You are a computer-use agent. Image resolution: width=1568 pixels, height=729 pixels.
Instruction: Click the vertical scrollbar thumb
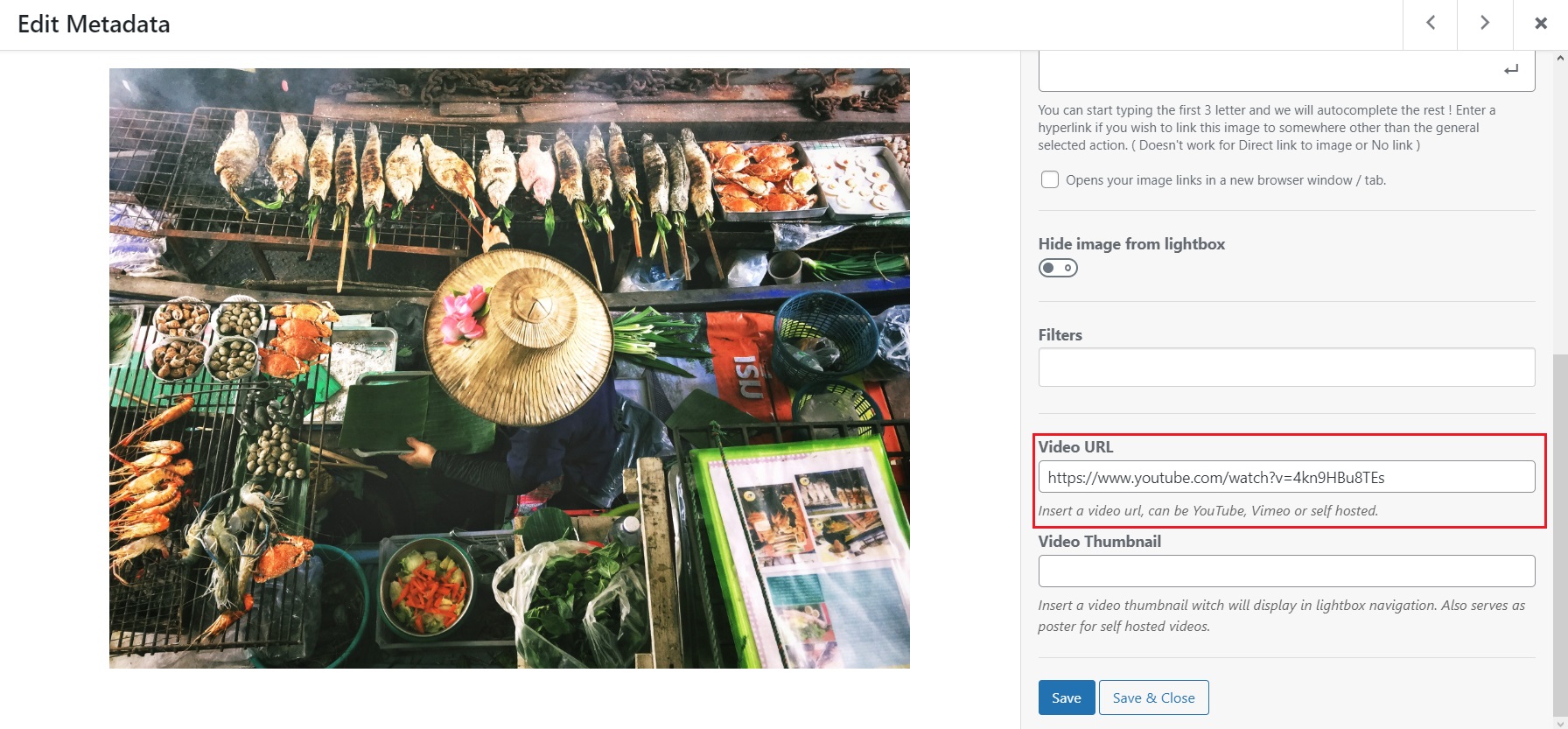[1560, 534]
